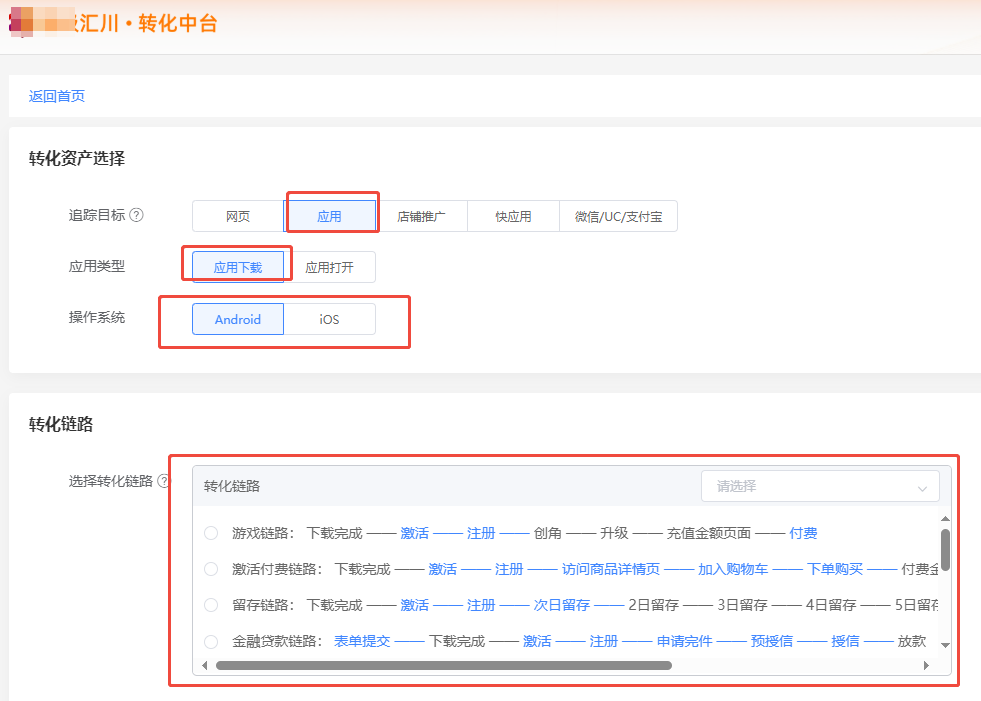
Task: Choose 网页 as tracking target
Action: pos(238,217)
